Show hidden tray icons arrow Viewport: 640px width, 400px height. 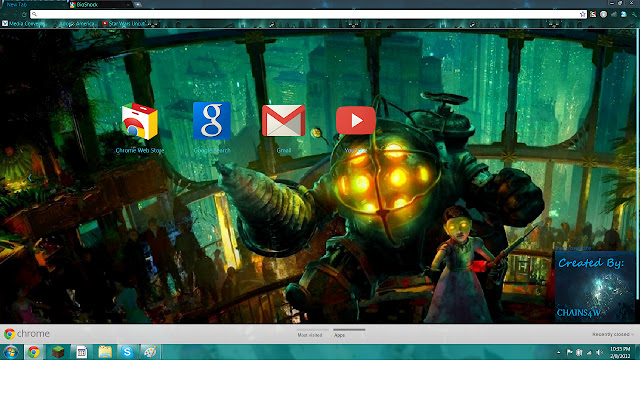click(x=558, y=352)
